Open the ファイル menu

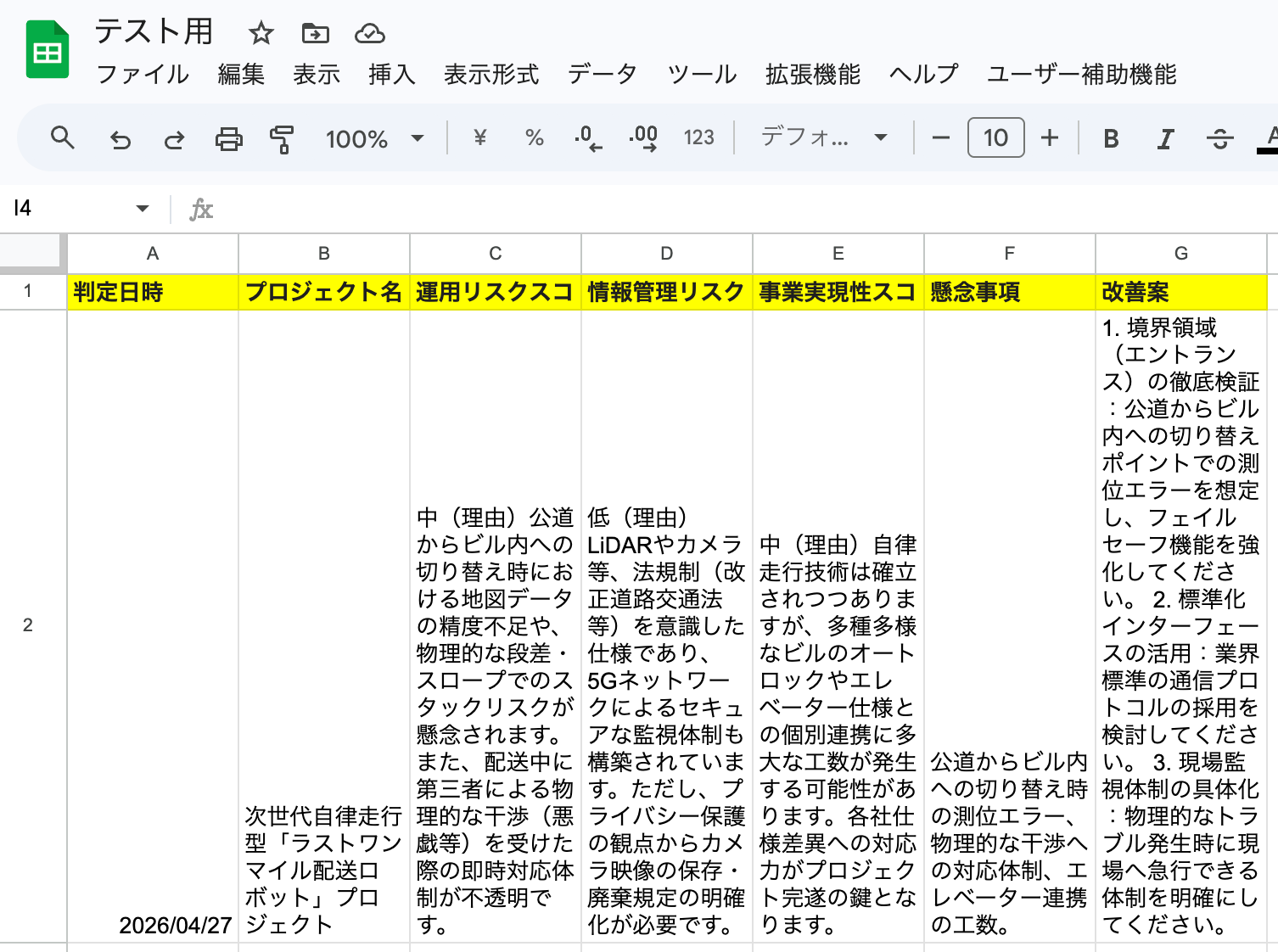143,75
